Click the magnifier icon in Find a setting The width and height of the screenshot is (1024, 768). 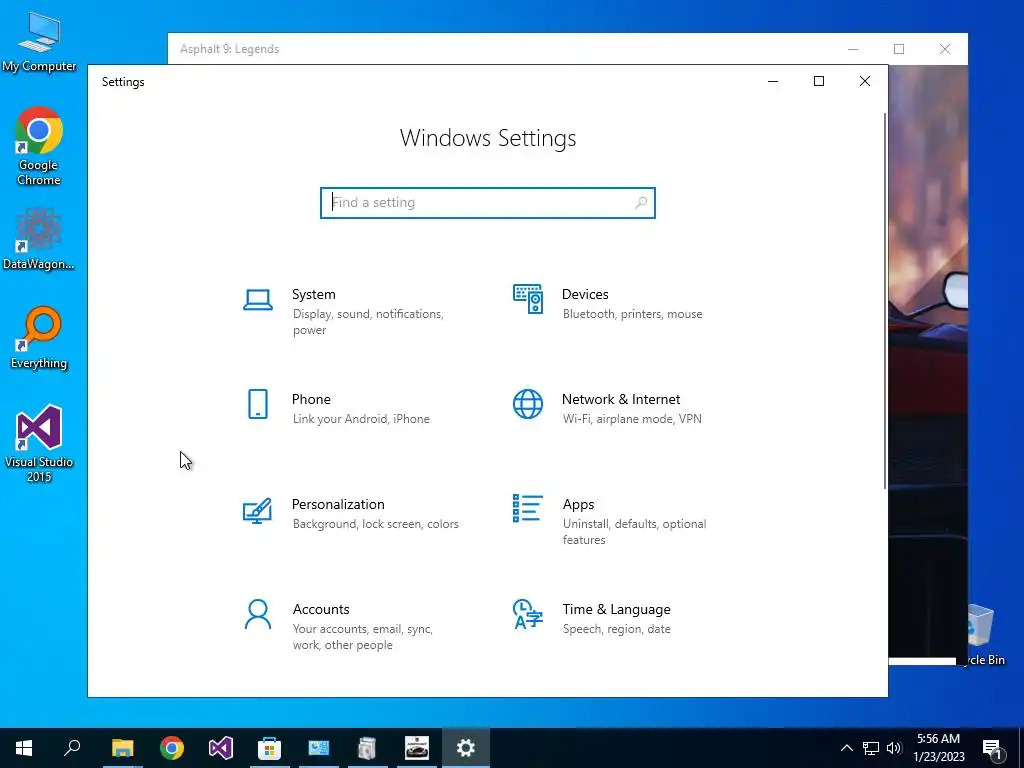point(641,202)
